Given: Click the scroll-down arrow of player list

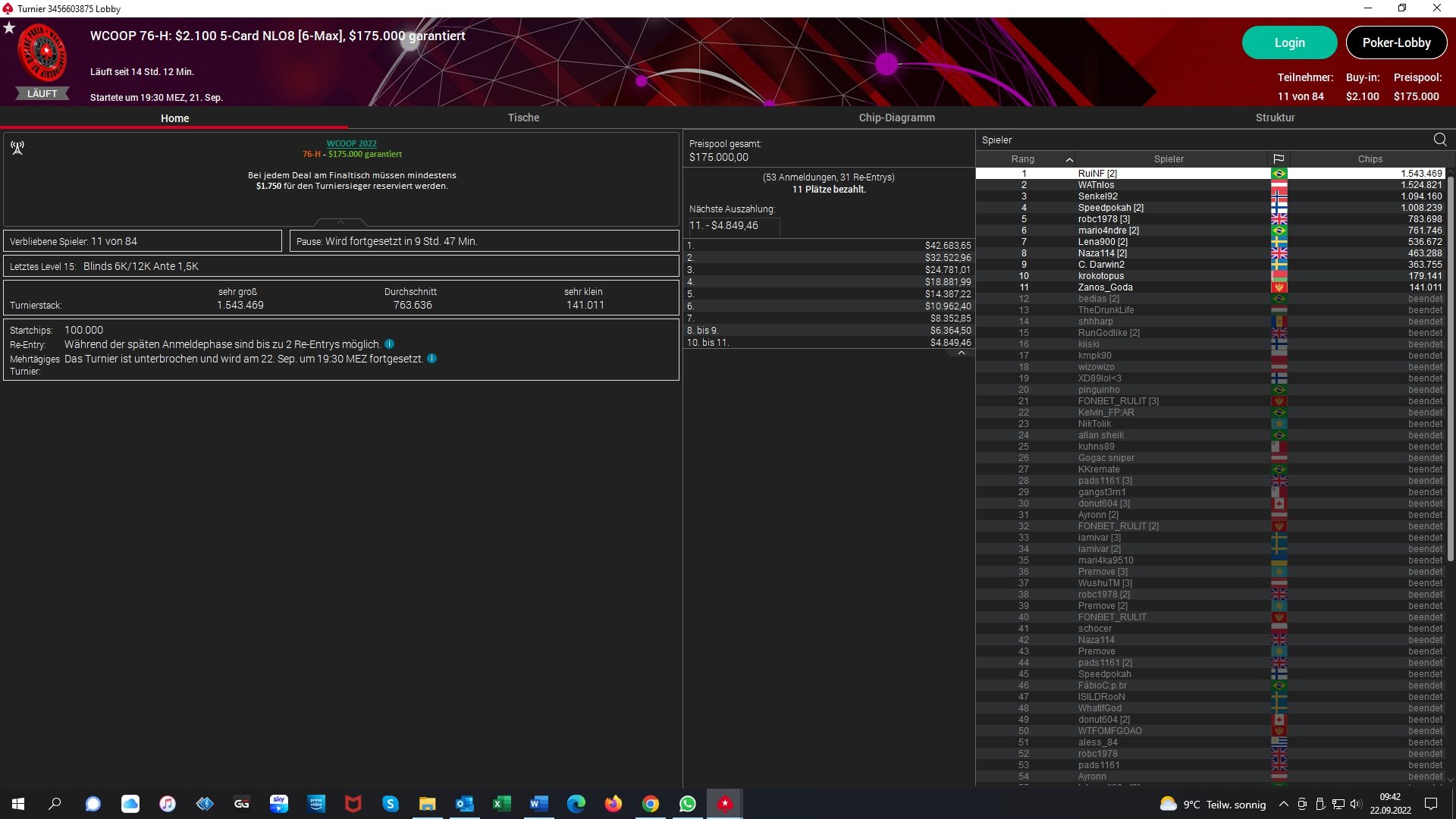Looking at the screenshot, I should click(1451, 779).
